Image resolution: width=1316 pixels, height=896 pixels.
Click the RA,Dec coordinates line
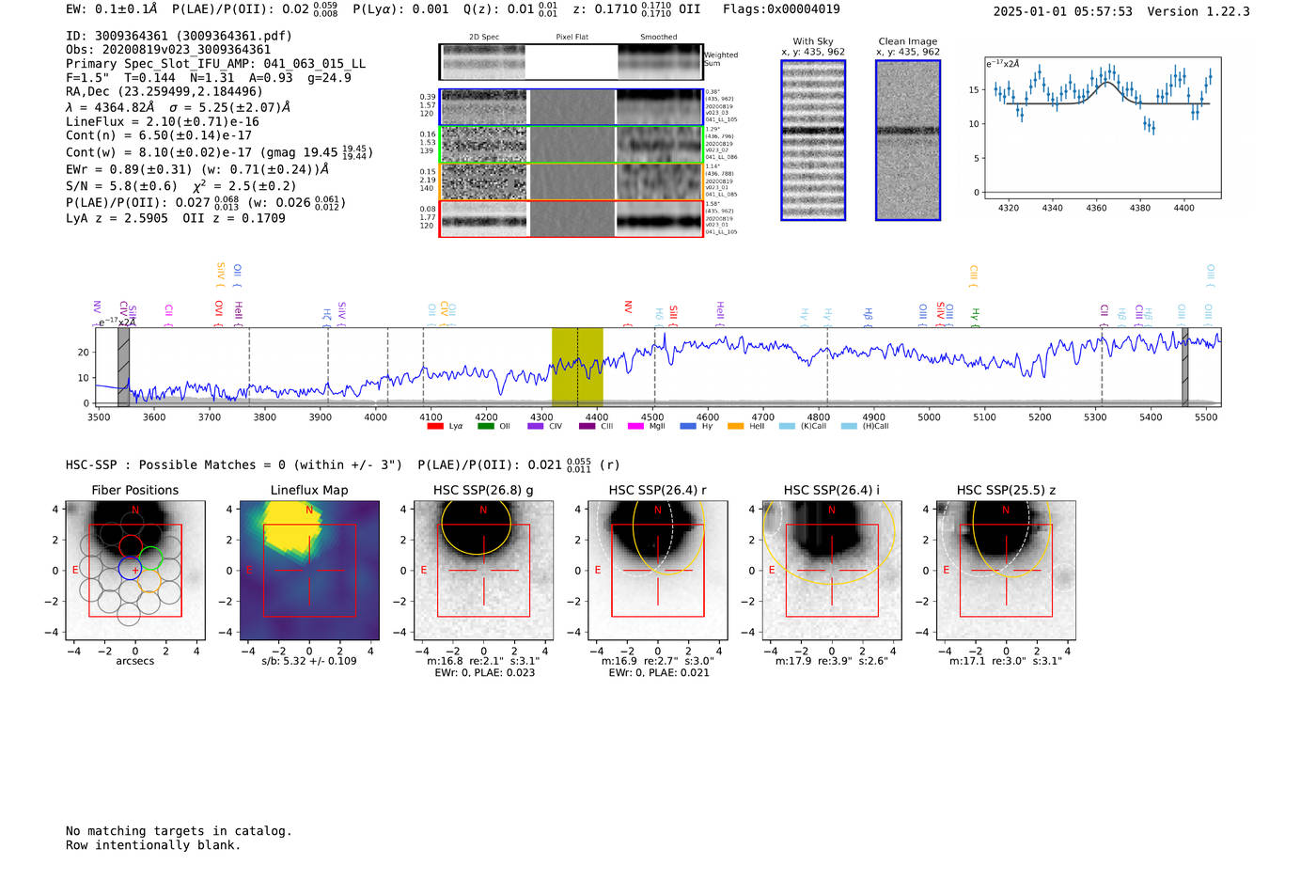(164, 91)
